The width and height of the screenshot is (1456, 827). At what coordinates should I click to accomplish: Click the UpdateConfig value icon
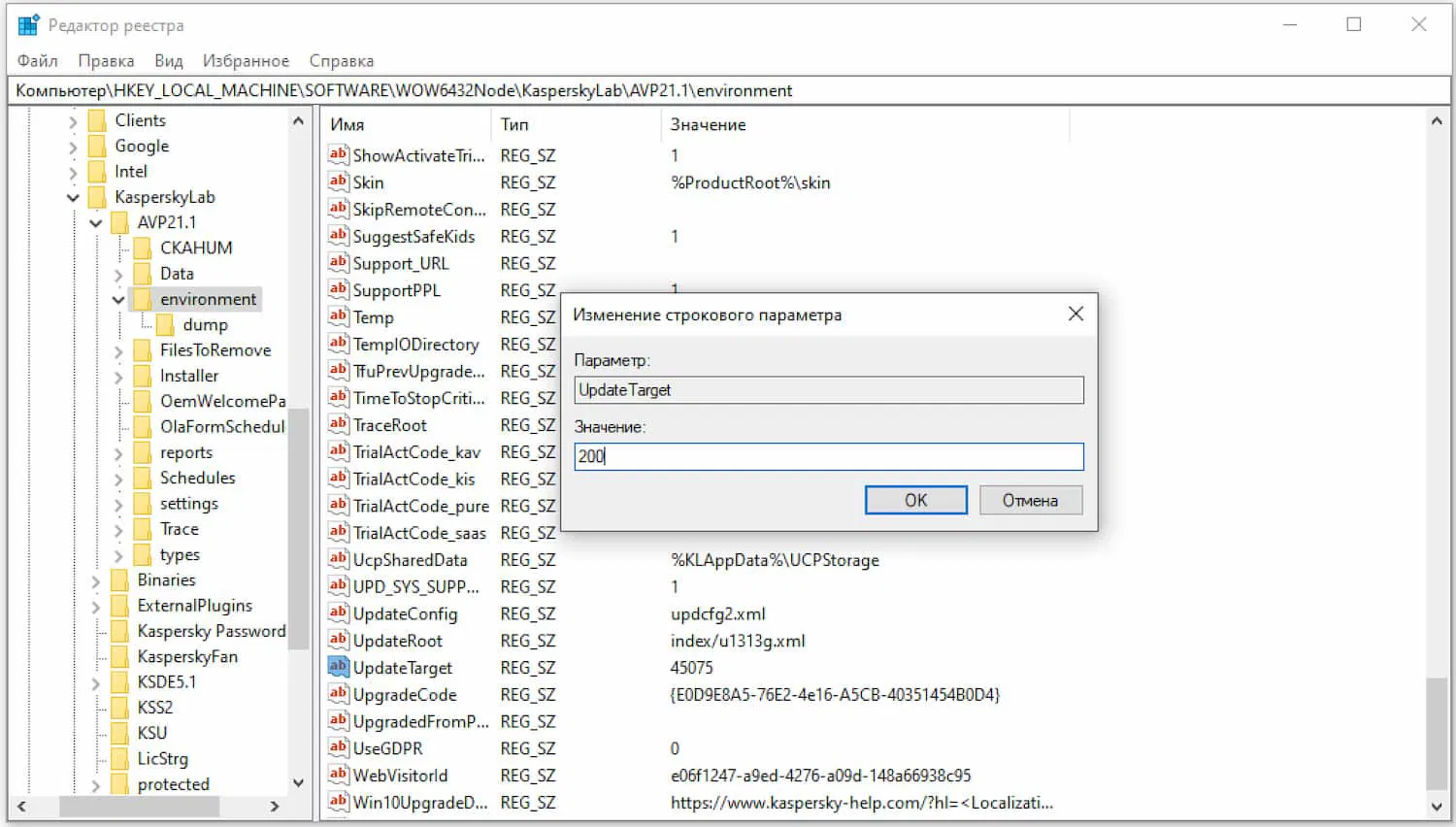point(338,613)
